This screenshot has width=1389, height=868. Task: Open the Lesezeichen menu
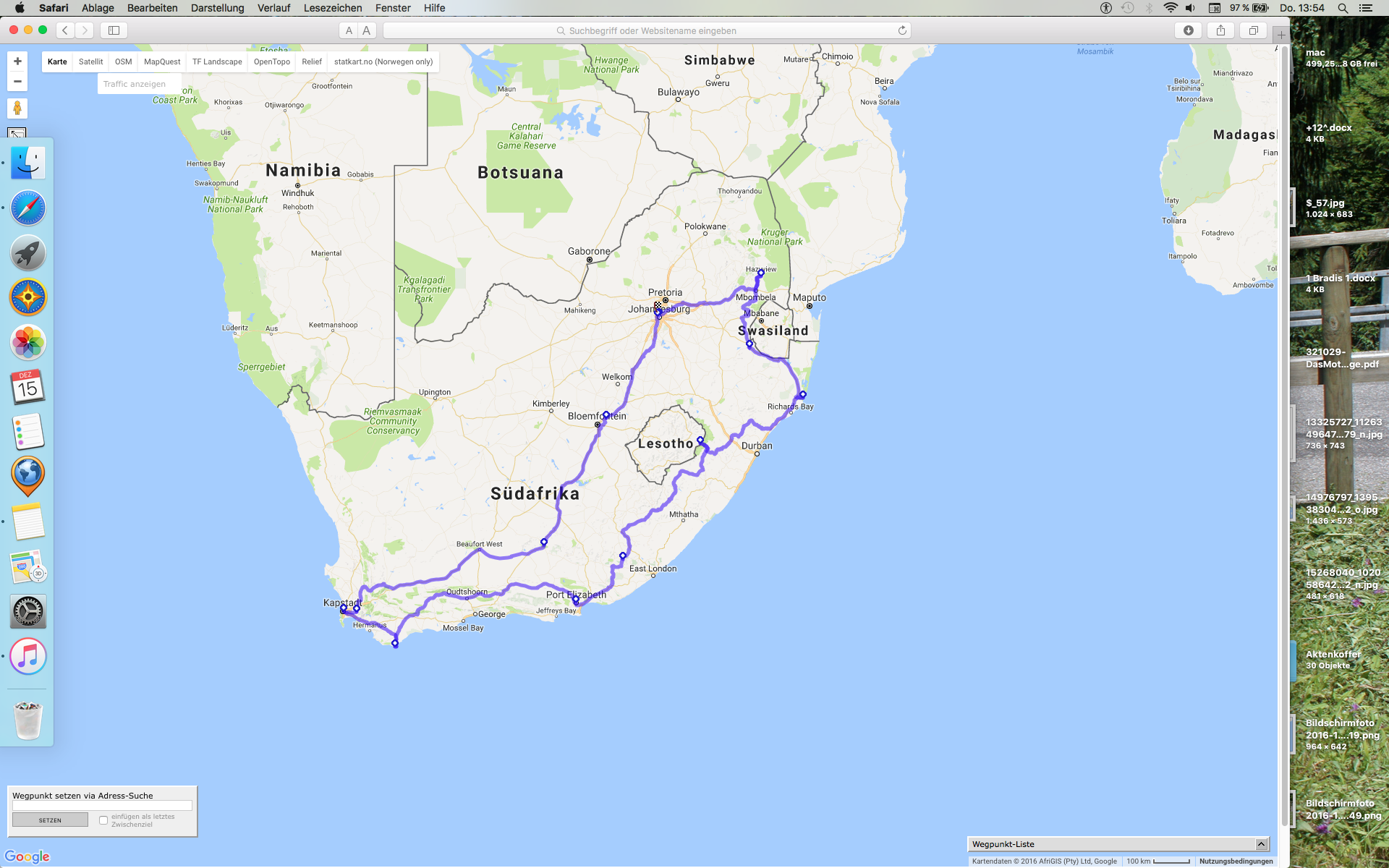tap(332, 8)
